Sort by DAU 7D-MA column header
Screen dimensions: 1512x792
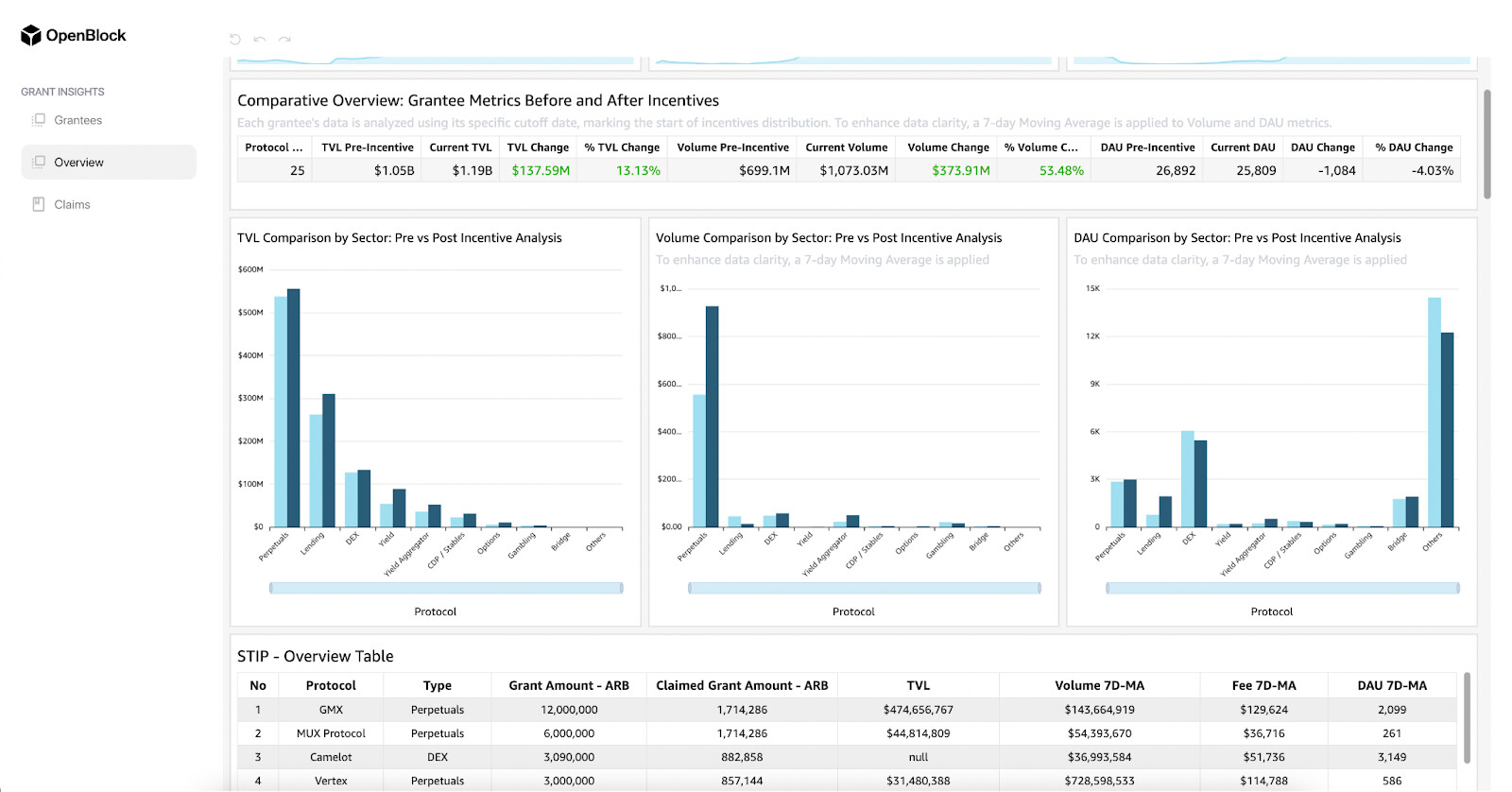(1392, 685)
